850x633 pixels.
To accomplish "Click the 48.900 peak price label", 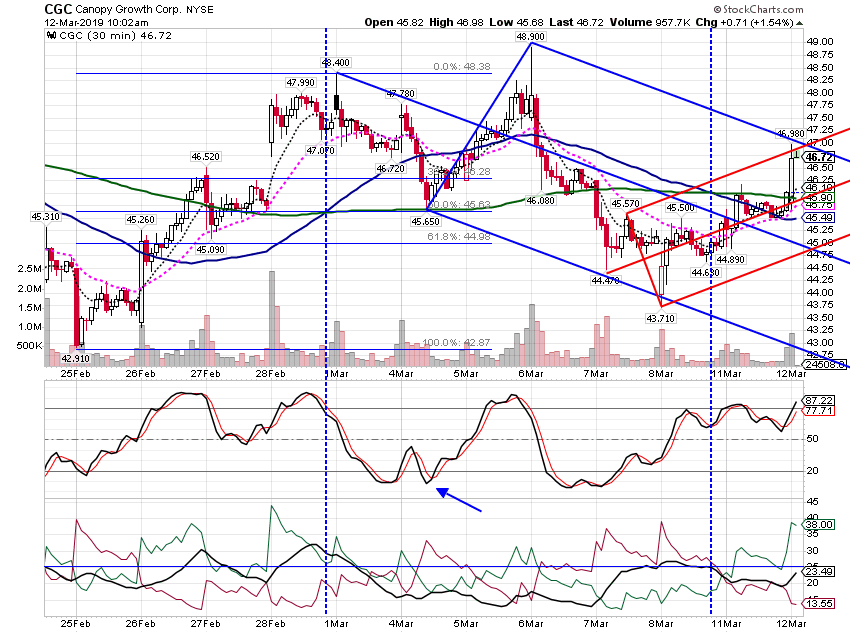I will (x=531, y=36).
